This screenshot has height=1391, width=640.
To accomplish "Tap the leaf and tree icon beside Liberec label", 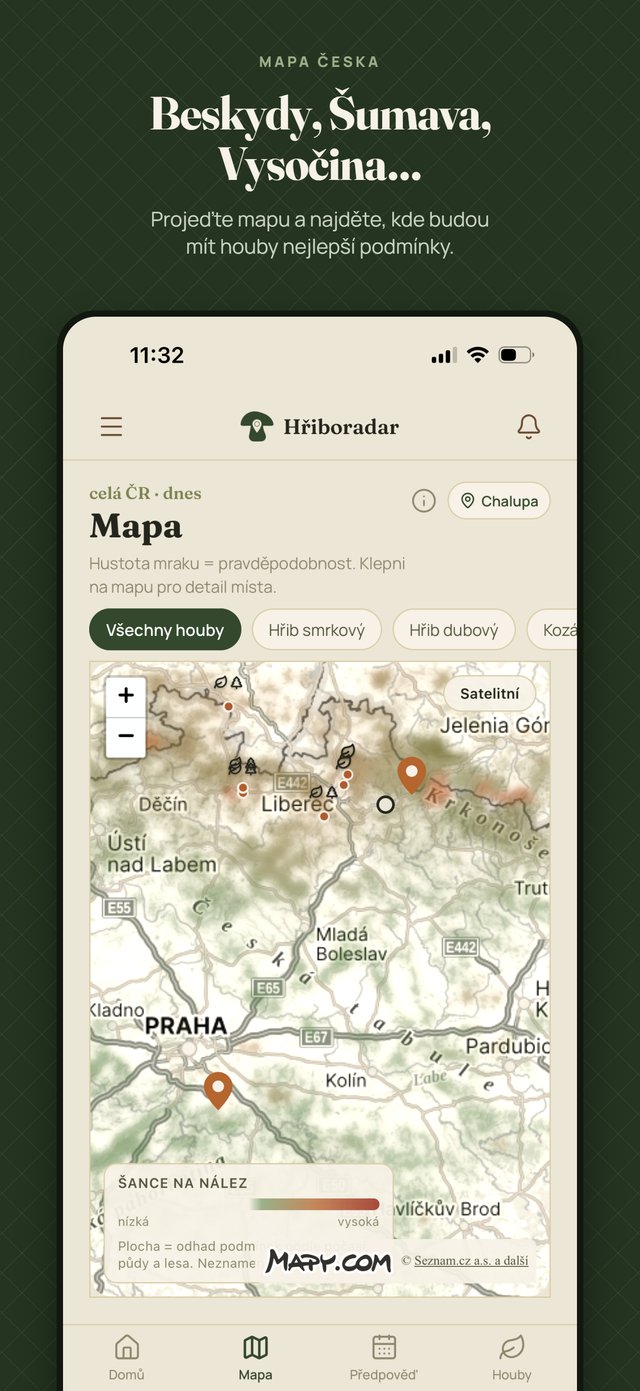I will tap(323, 792).
